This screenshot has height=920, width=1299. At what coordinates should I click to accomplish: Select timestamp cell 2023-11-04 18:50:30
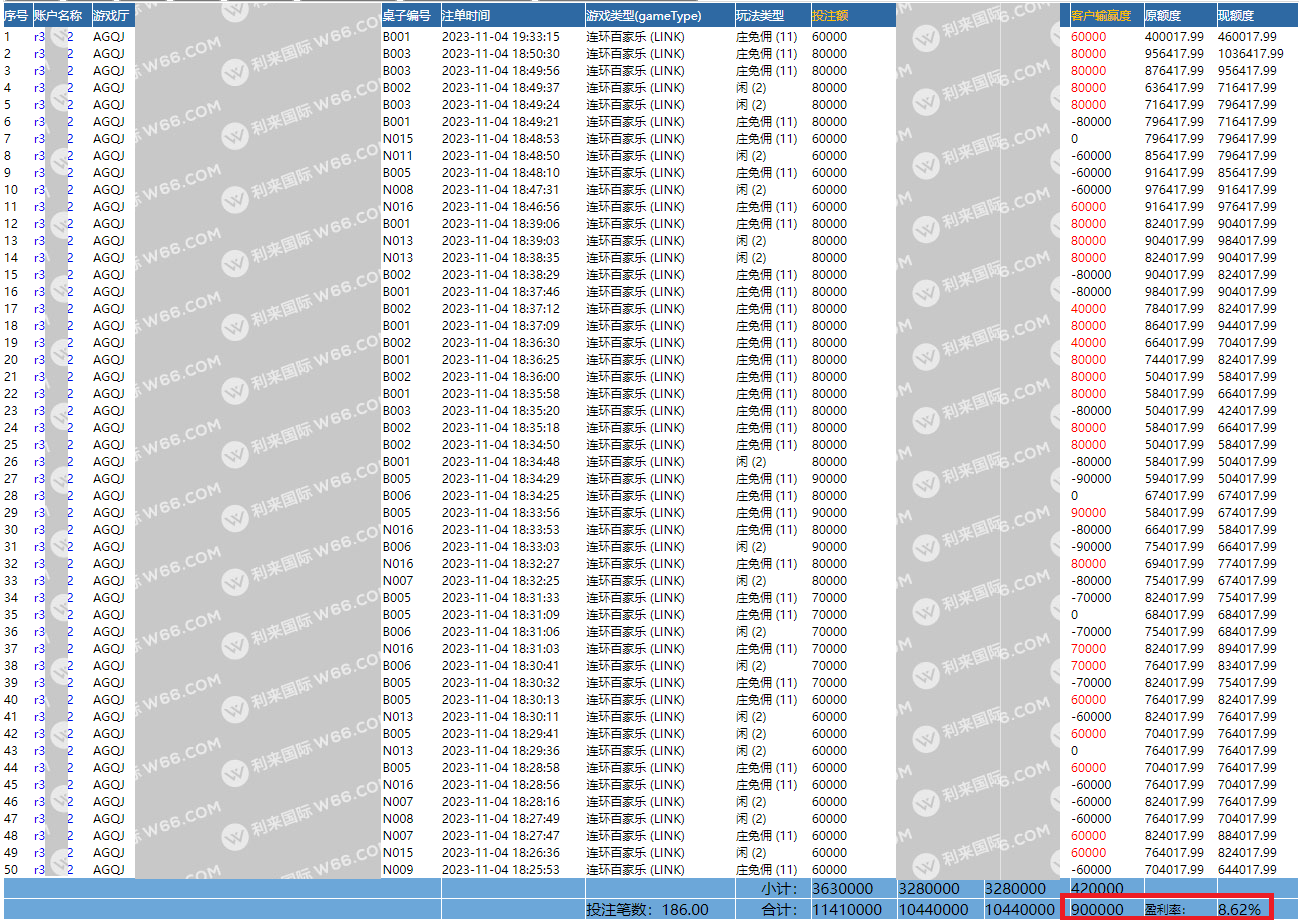click(x=501, y=54)
